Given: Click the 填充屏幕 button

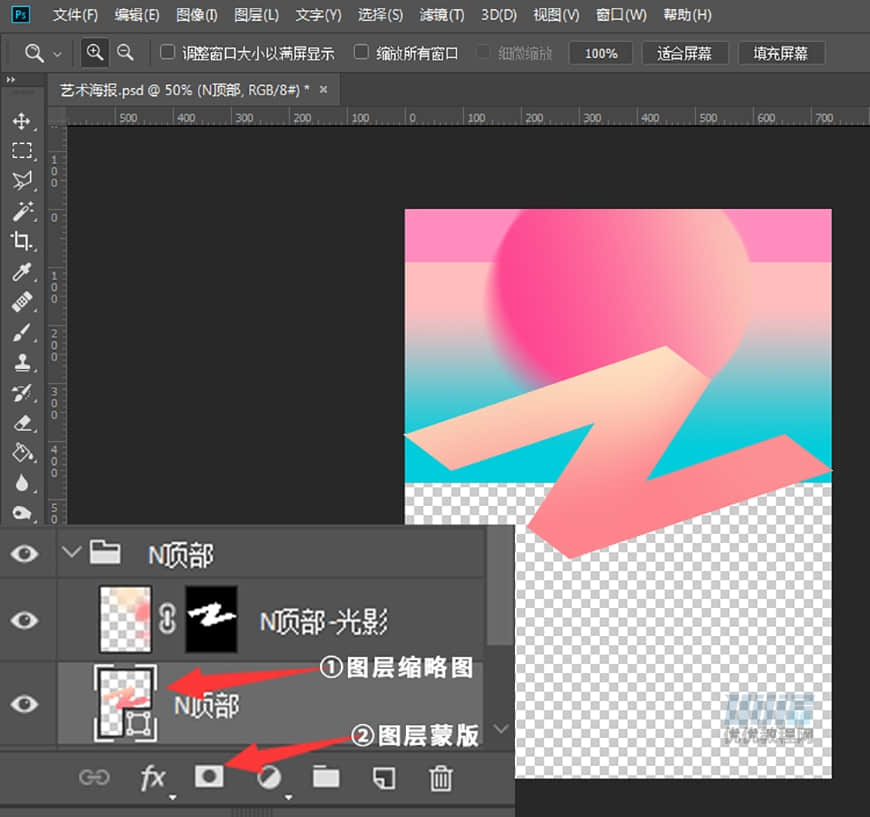Looking at the screenshot, I should pos(782,53).
